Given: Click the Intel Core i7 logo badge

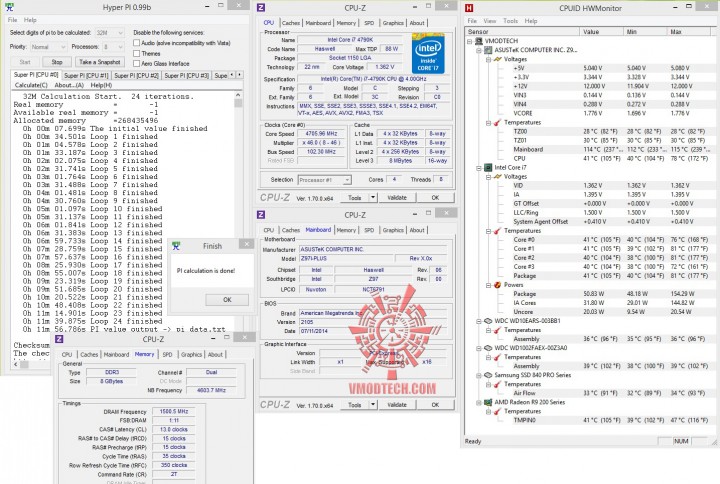Looking at the screenshot, I should tap(428, 53).
